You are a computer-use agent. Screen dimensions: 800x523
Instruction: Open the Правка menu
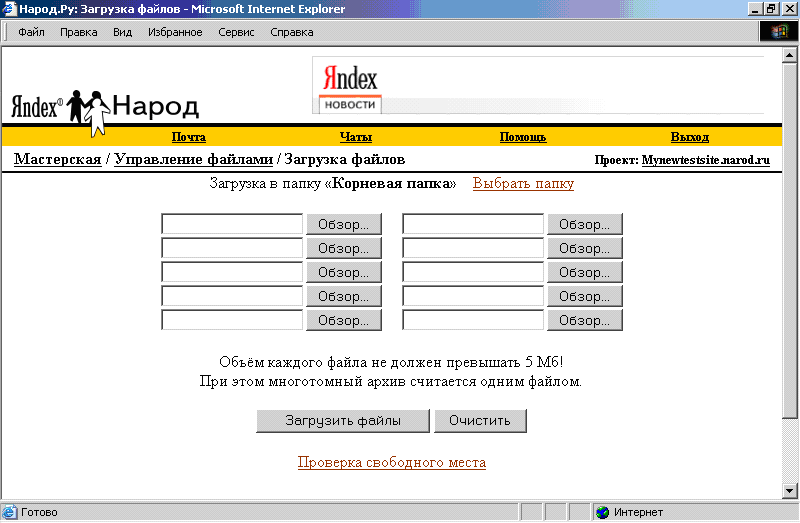[x=79, y=32]
